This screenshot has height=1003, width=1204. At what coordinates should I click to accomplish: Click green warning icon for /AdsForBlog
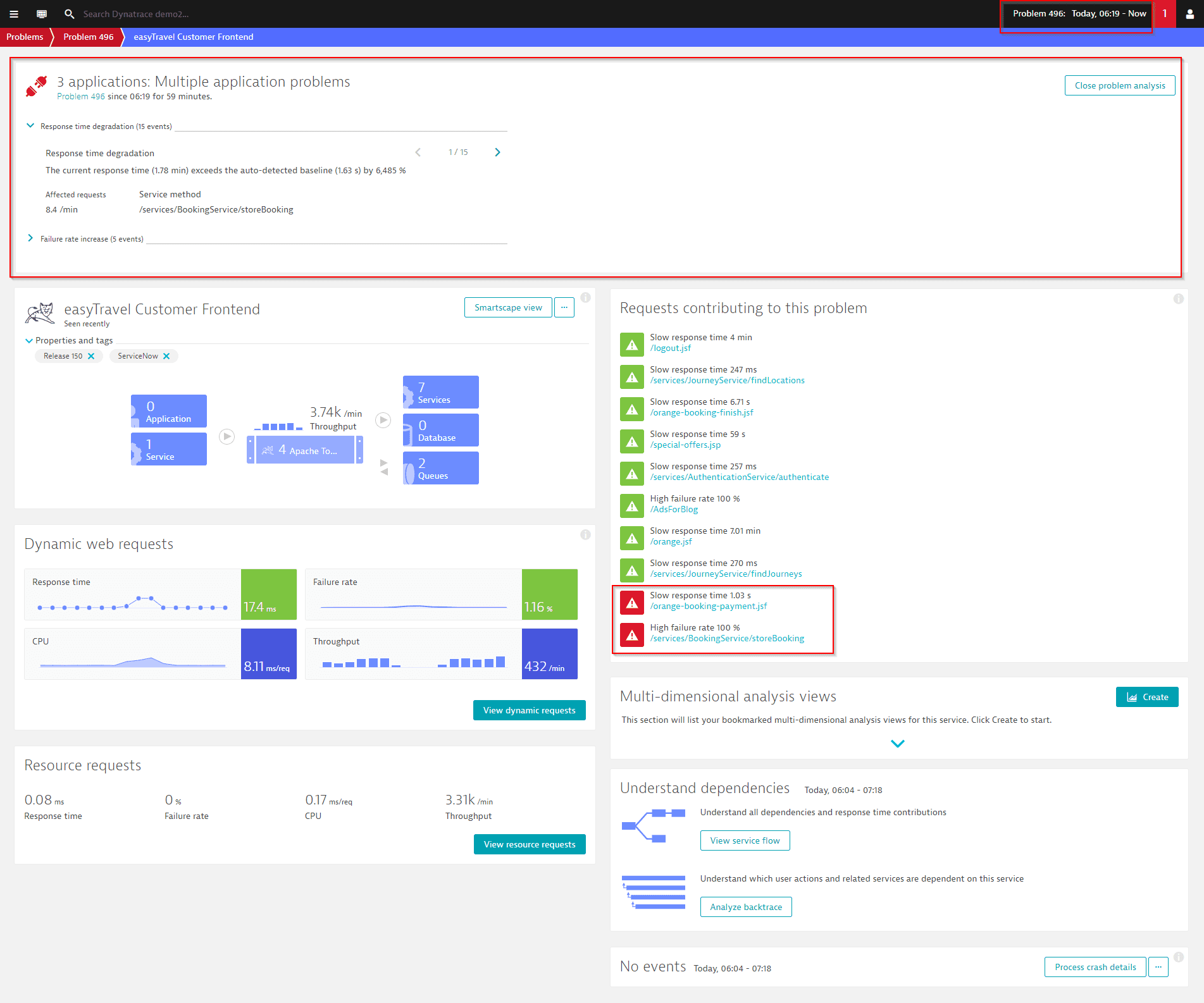coord(631,506)
